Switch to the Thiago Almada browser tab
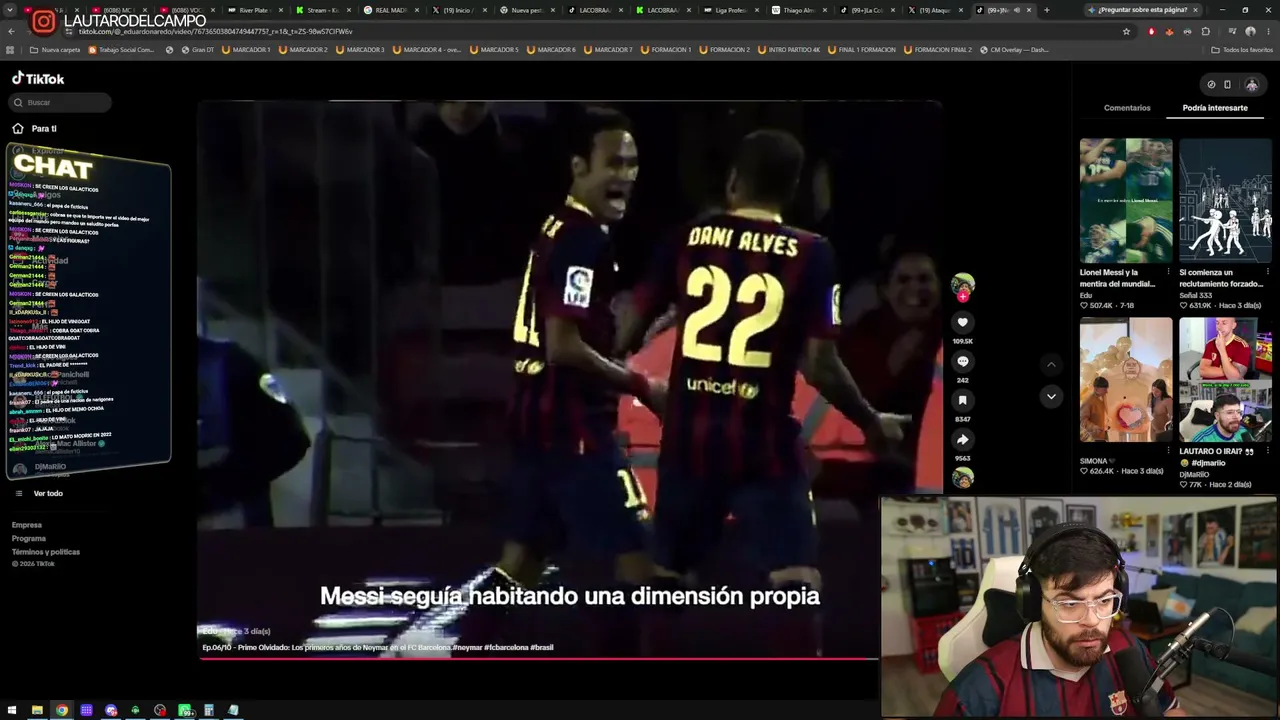This screenshot has height=720, width=1280. coord(799,10)
